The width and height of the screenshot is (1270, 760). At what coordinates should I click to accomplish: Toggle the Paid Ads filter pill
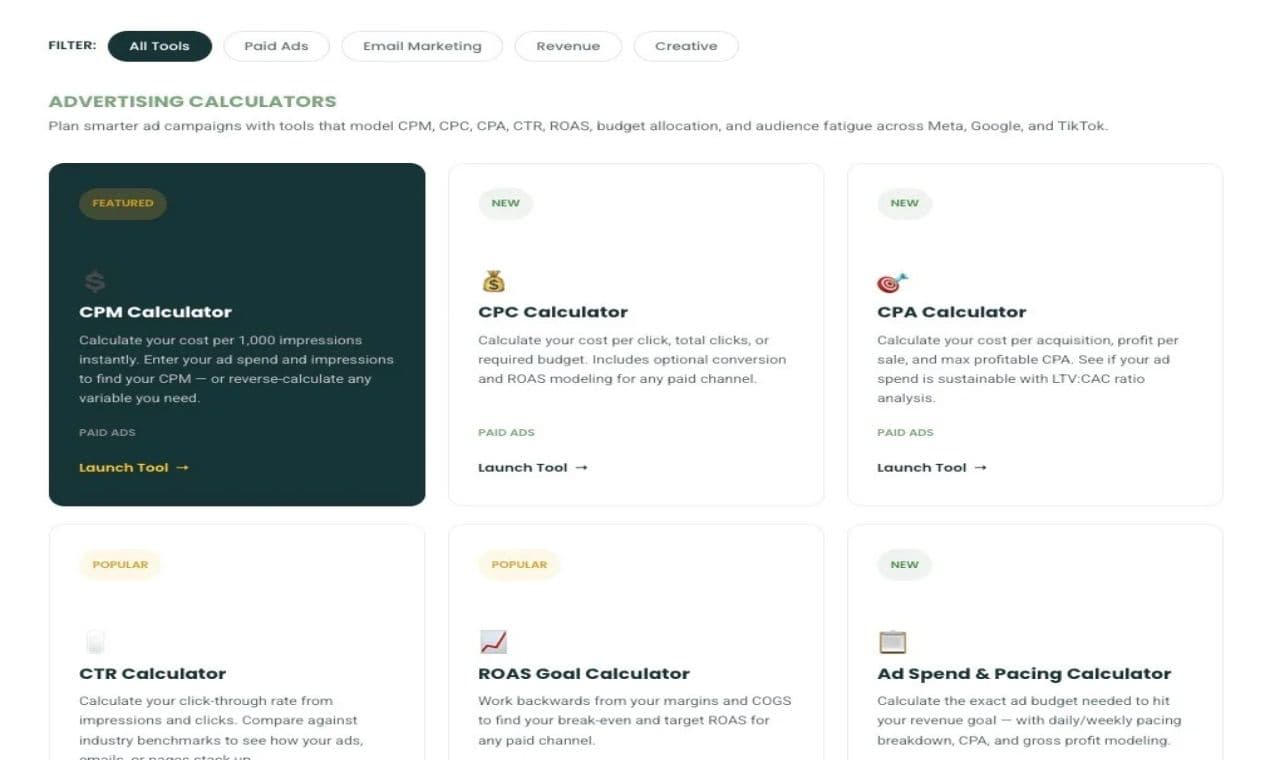276,45
